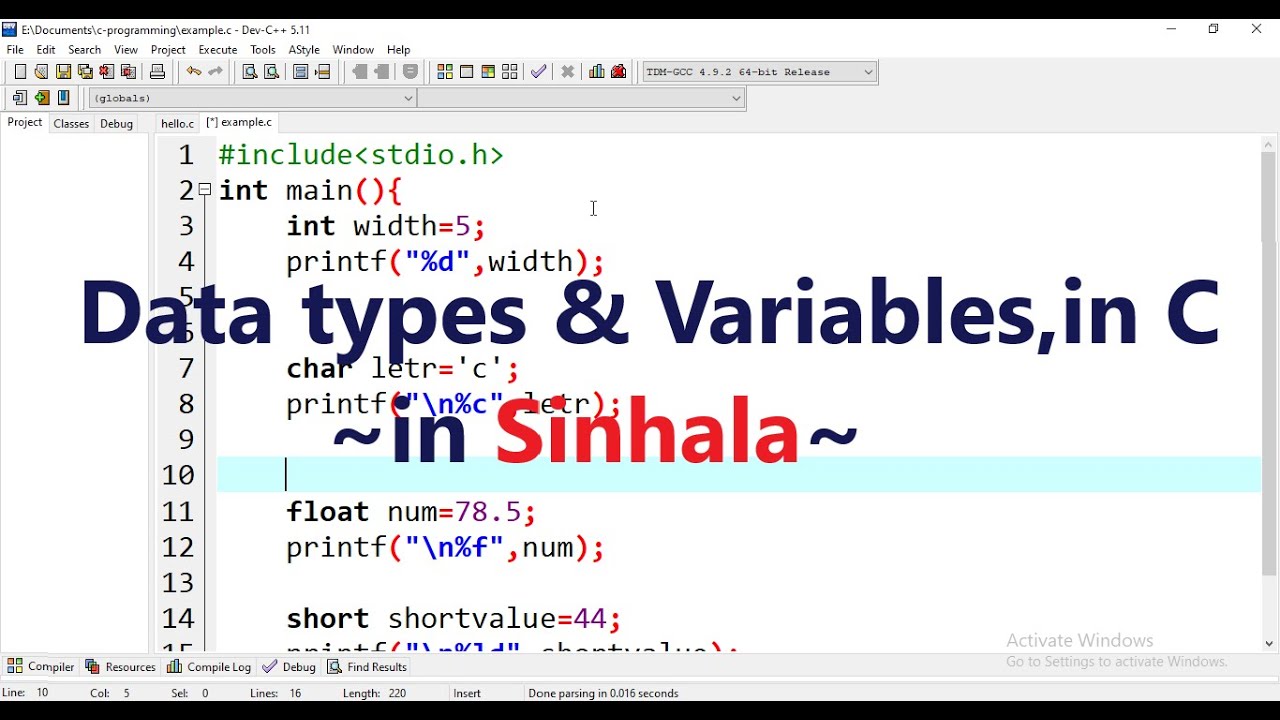
Task: Click the blue bookmark toolbar icon
Action: coord(63,97)
